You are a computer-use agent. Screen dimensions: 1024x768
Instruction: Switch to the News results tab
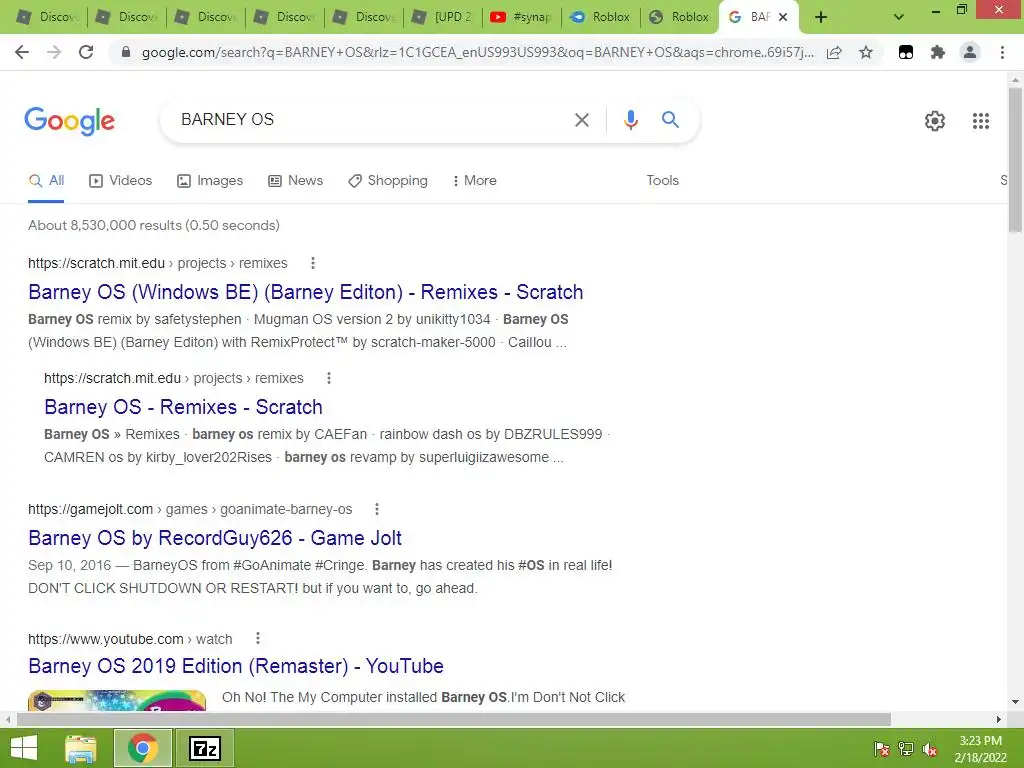295,180
